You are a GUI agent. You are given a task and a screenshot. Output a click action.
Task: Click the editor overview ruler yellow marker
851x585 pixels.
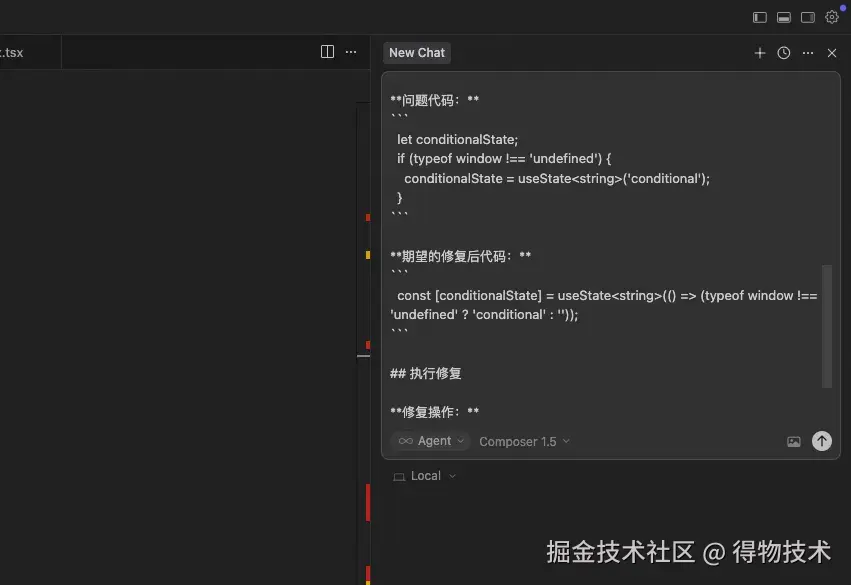click(x=368, y=255)
